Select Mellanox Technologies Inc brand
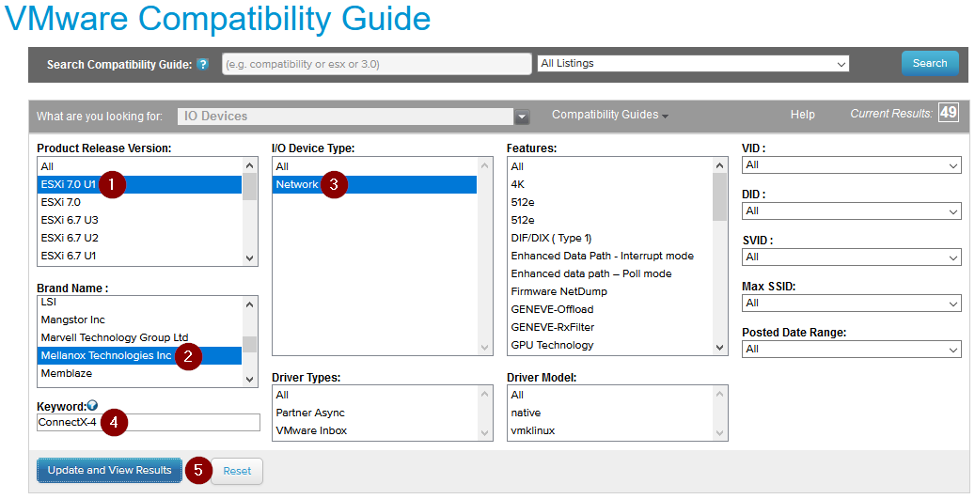The height and width of the screenshot is (499, 977). (x=140, y=356)
